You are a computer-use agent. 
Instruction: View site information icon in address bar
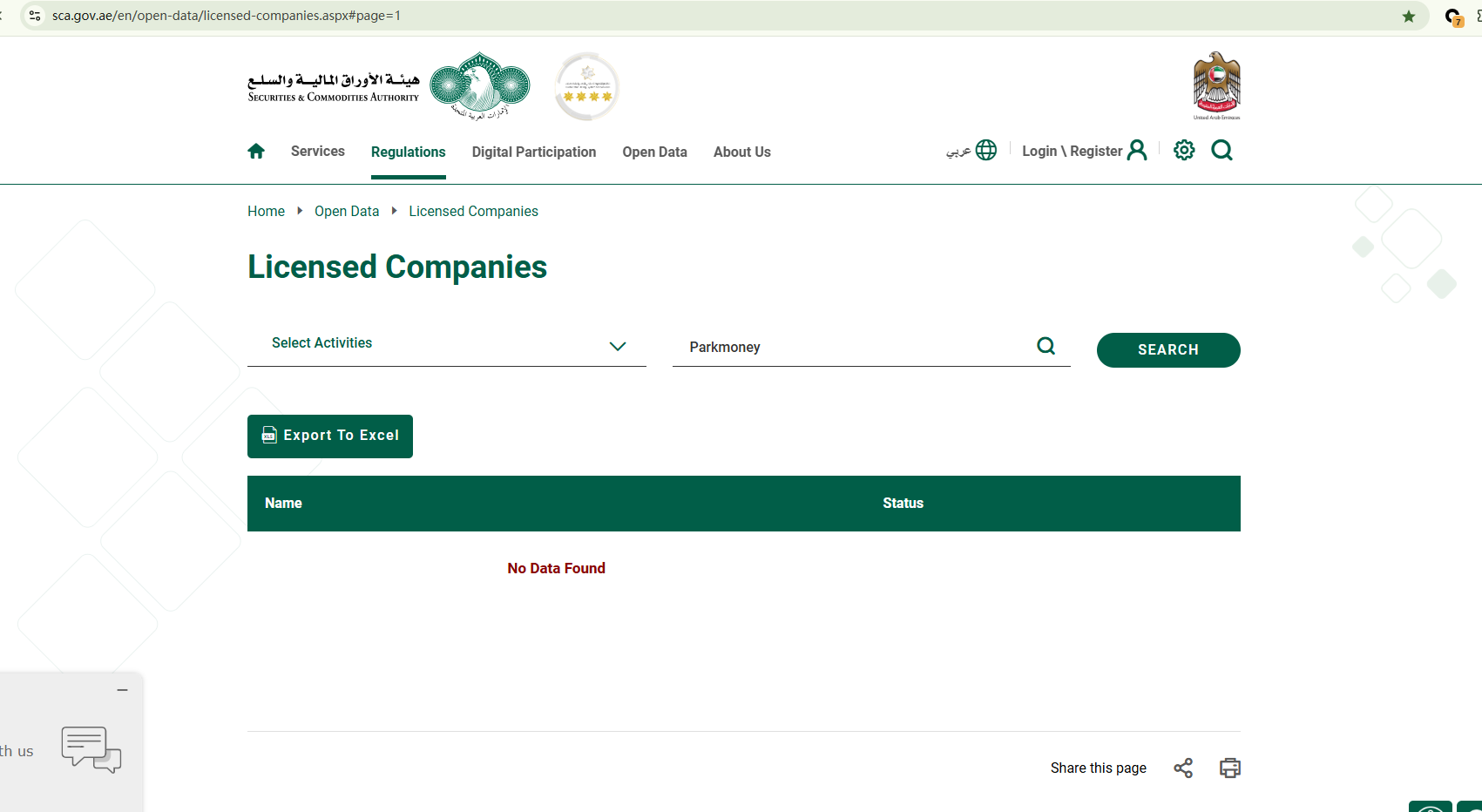(x=35, y=16)
